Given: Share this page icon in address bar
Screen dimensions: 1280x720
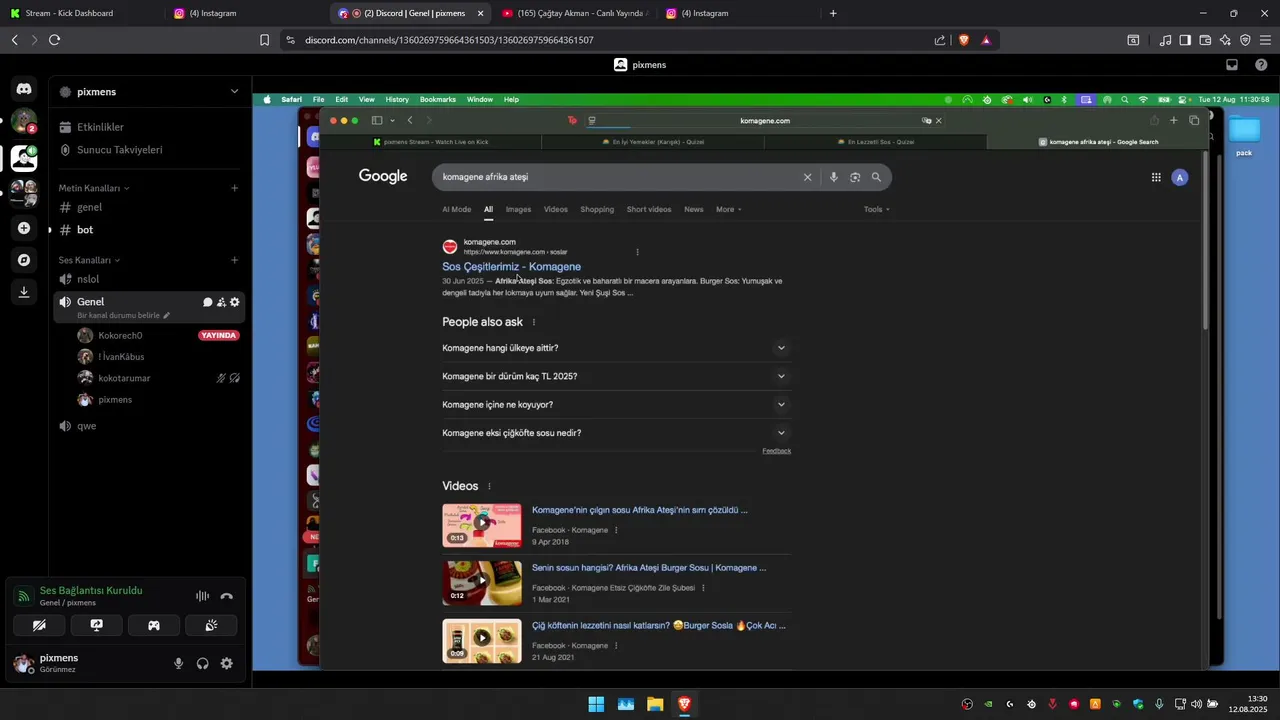Looking at the screenshot, I should coord(940,40).
